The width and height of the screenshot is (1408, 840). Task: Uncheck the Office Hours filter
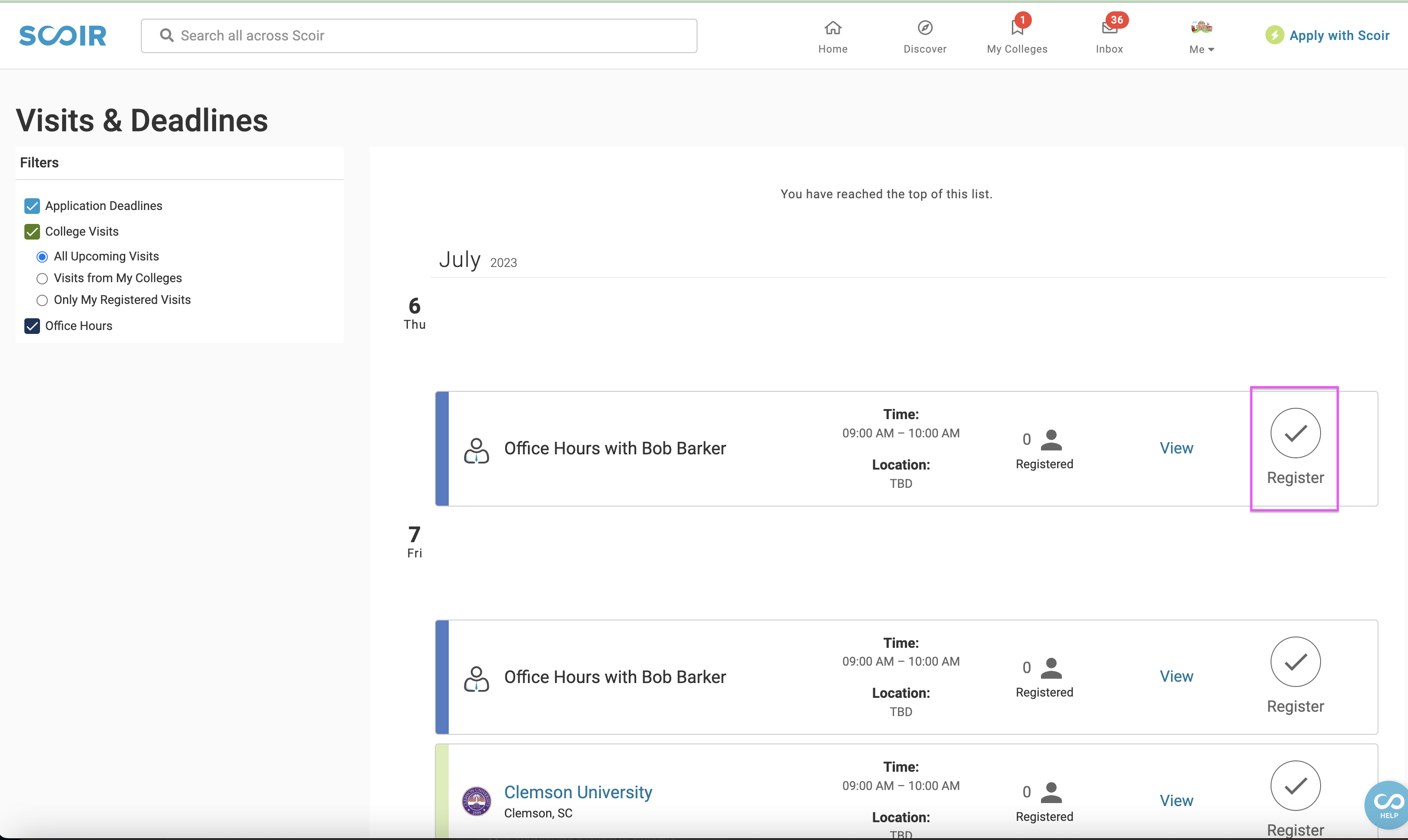pyautogui.click(x=32, y=326)
